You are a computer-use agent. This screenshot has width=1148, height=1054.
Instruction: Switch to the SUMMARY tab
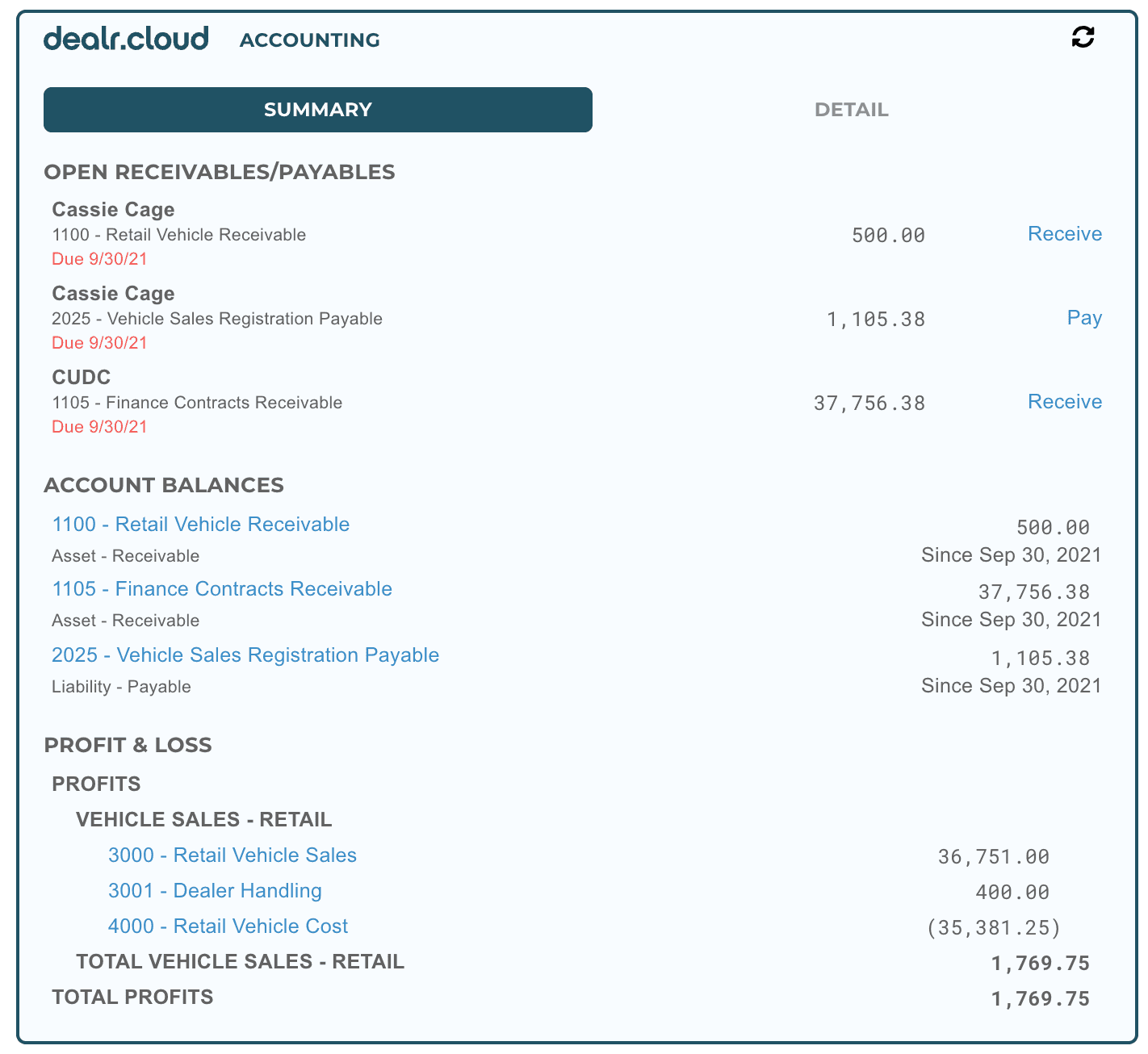317,110
